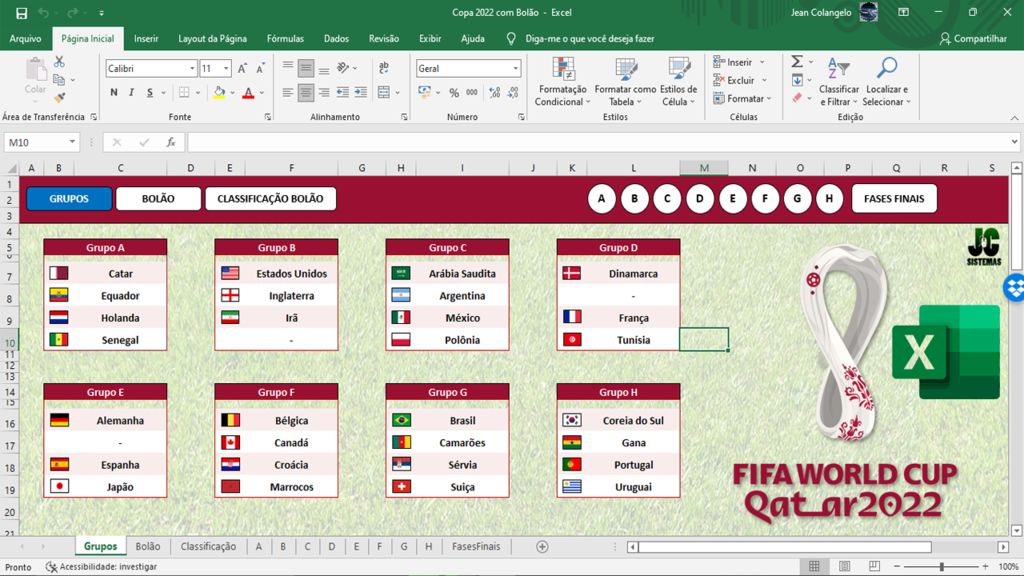The width and height of the screenshot is (1024, 576).
Task: Toggle bold N formatting
Action: coord(114,93)
